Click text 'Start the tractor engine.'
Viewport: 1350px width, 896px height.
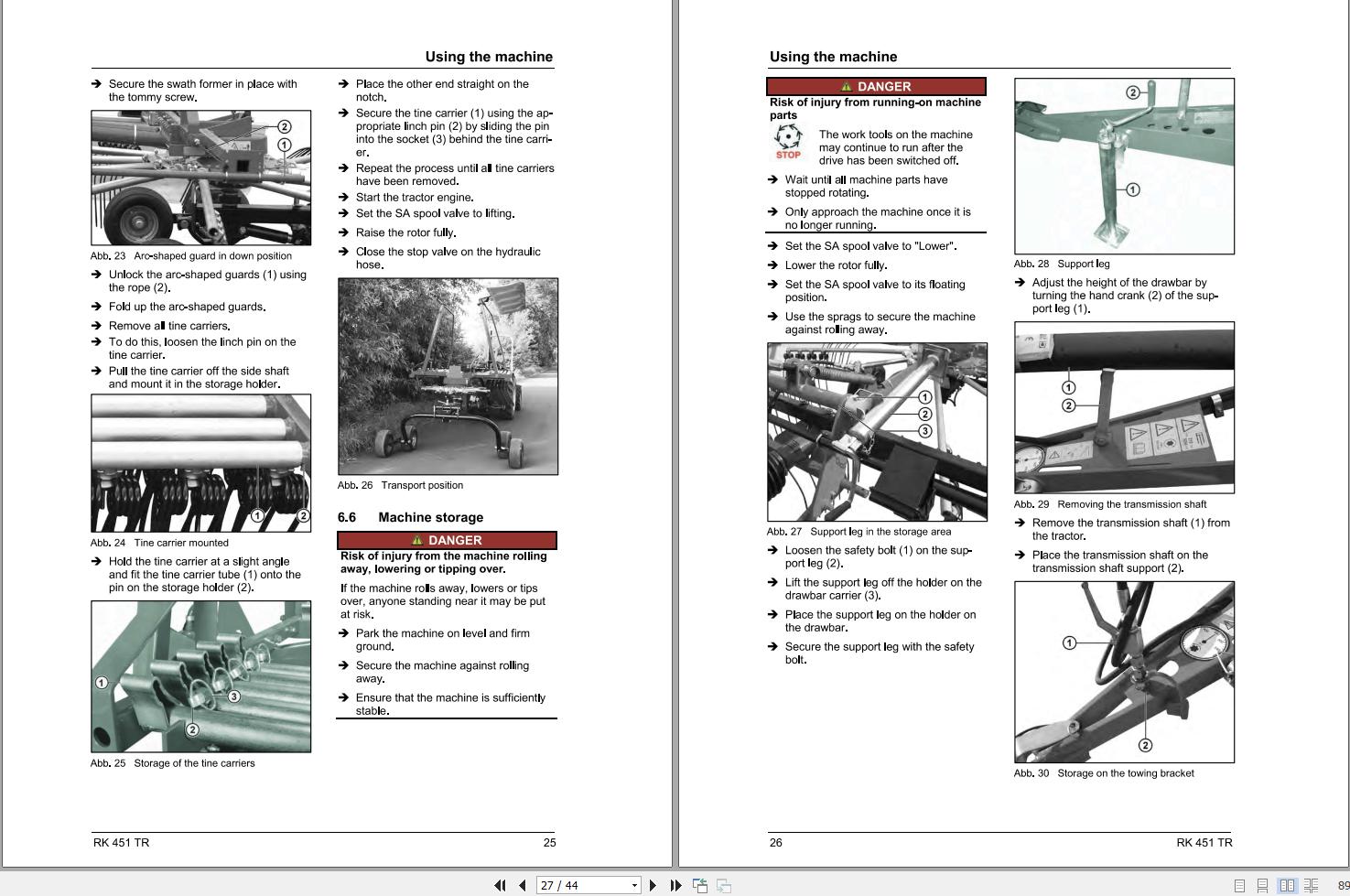415,198
